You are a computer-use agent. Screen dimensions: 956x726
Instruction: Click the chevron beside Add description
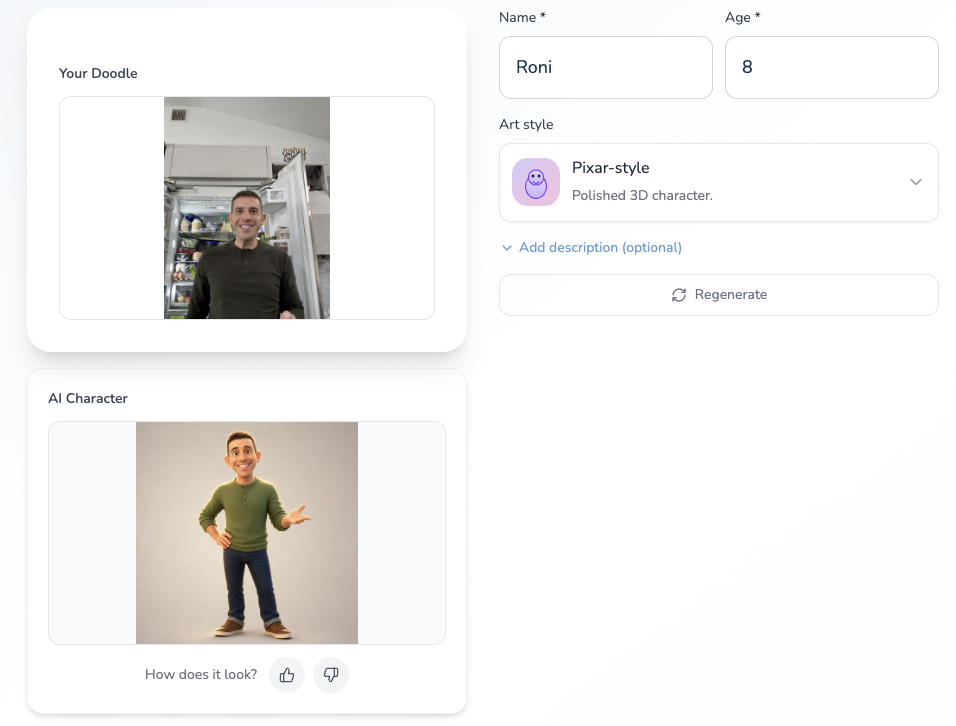pos(507,248)
